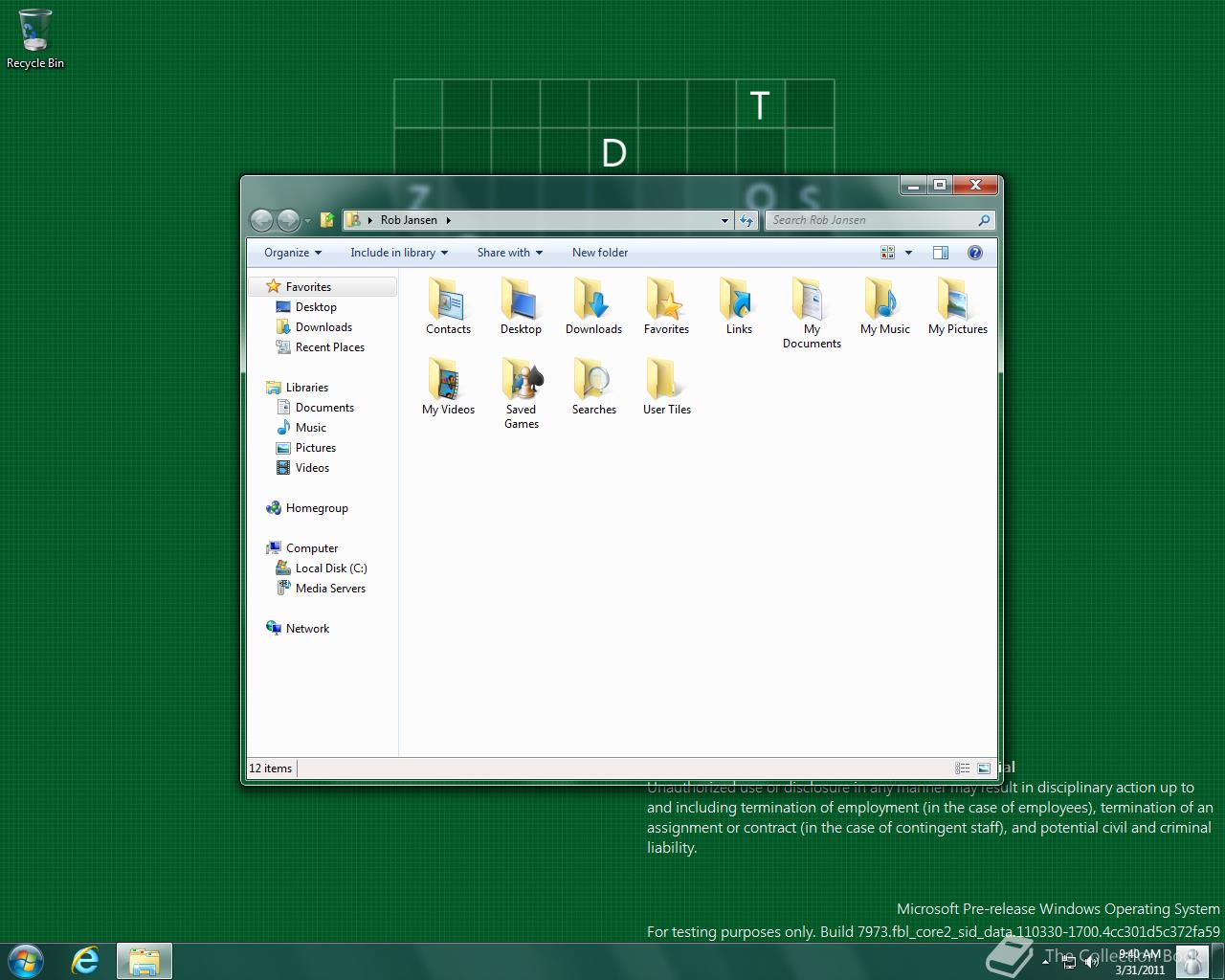Open the Share with menu

510,253
